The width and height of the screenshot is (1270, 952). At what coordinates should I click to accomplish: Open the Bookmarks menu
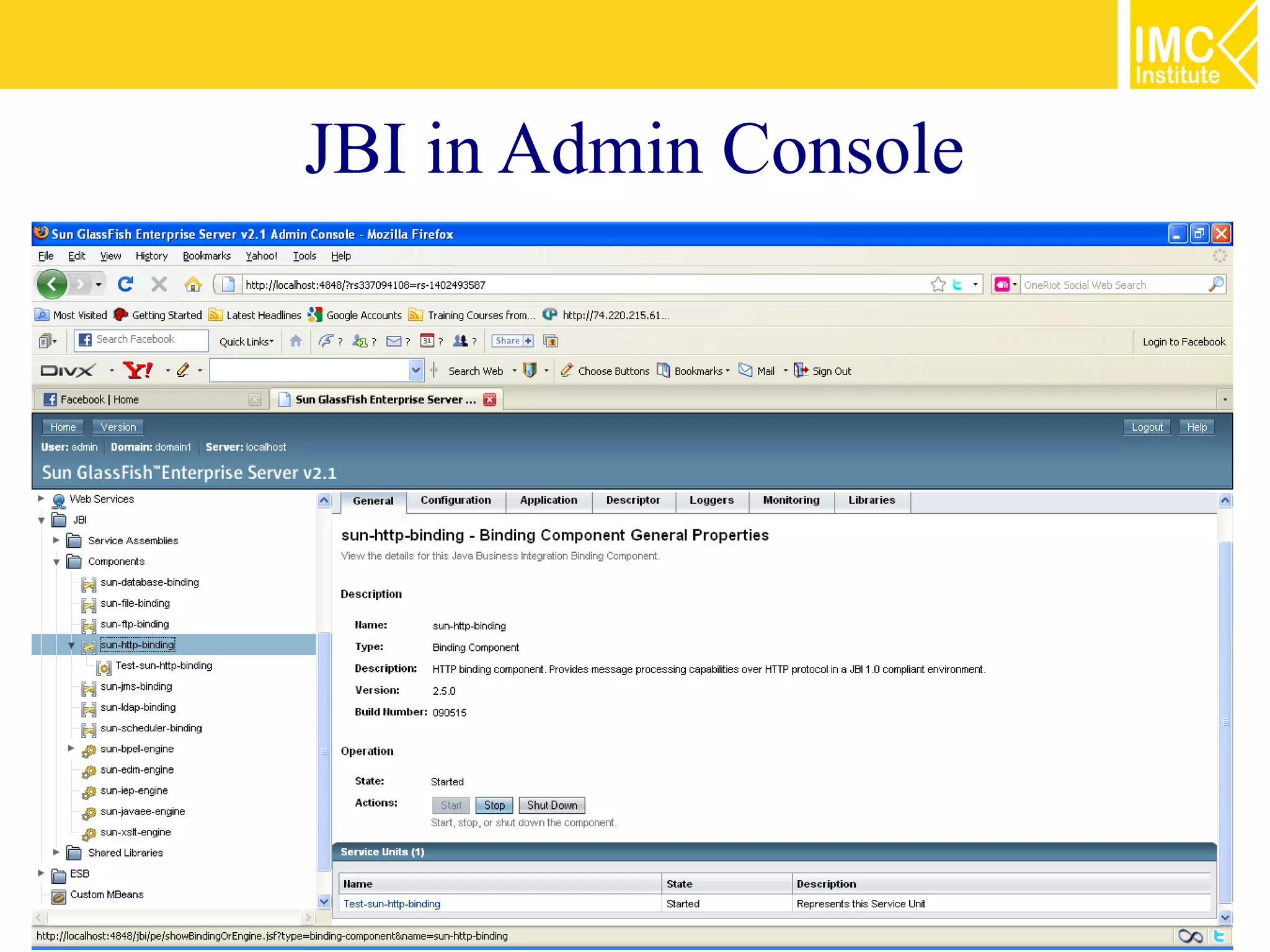tap(206, 256)
